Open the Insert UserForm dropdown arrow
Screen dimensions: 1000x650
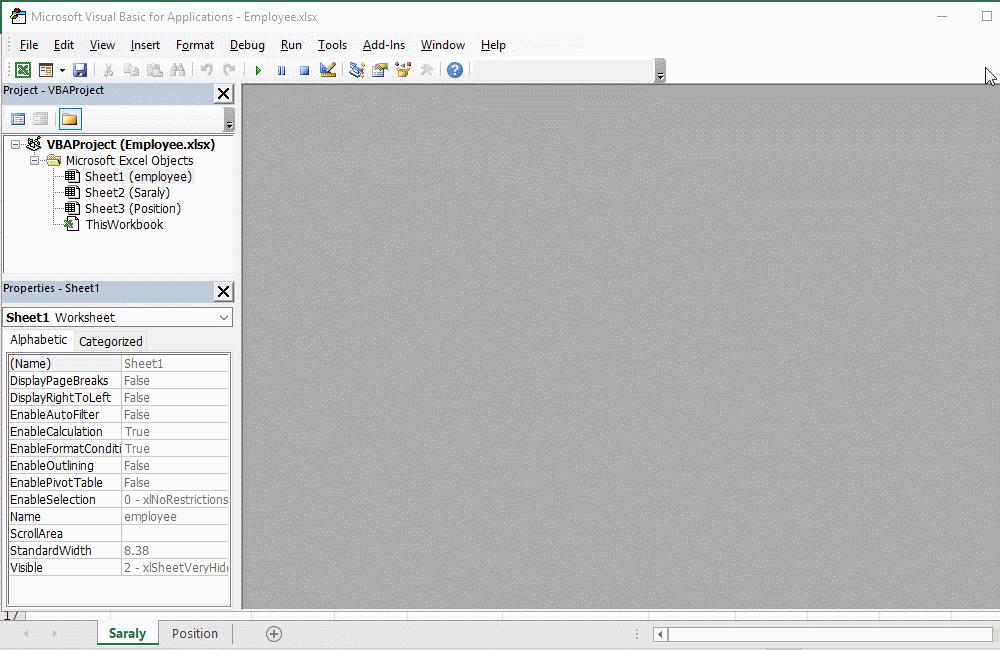[x=62, y=70]
